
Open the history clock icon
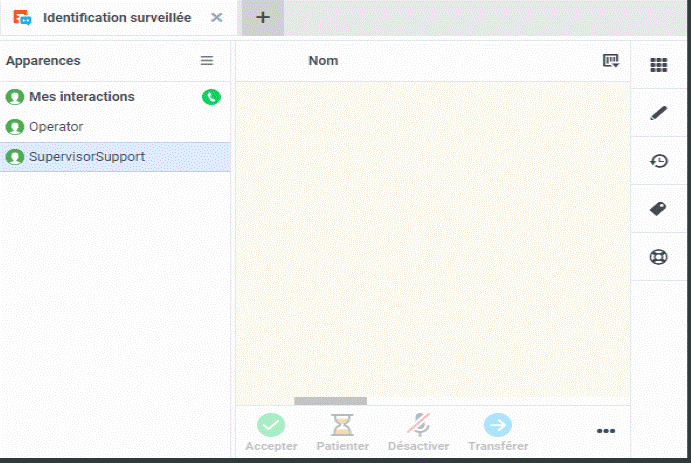[658, 161]
